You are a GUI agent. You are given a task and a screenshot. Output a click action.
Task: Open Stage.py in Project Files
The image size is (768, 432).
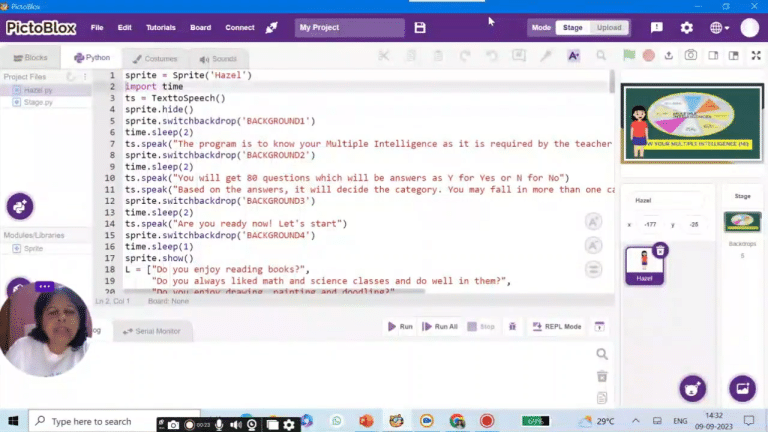pos(47,102)
